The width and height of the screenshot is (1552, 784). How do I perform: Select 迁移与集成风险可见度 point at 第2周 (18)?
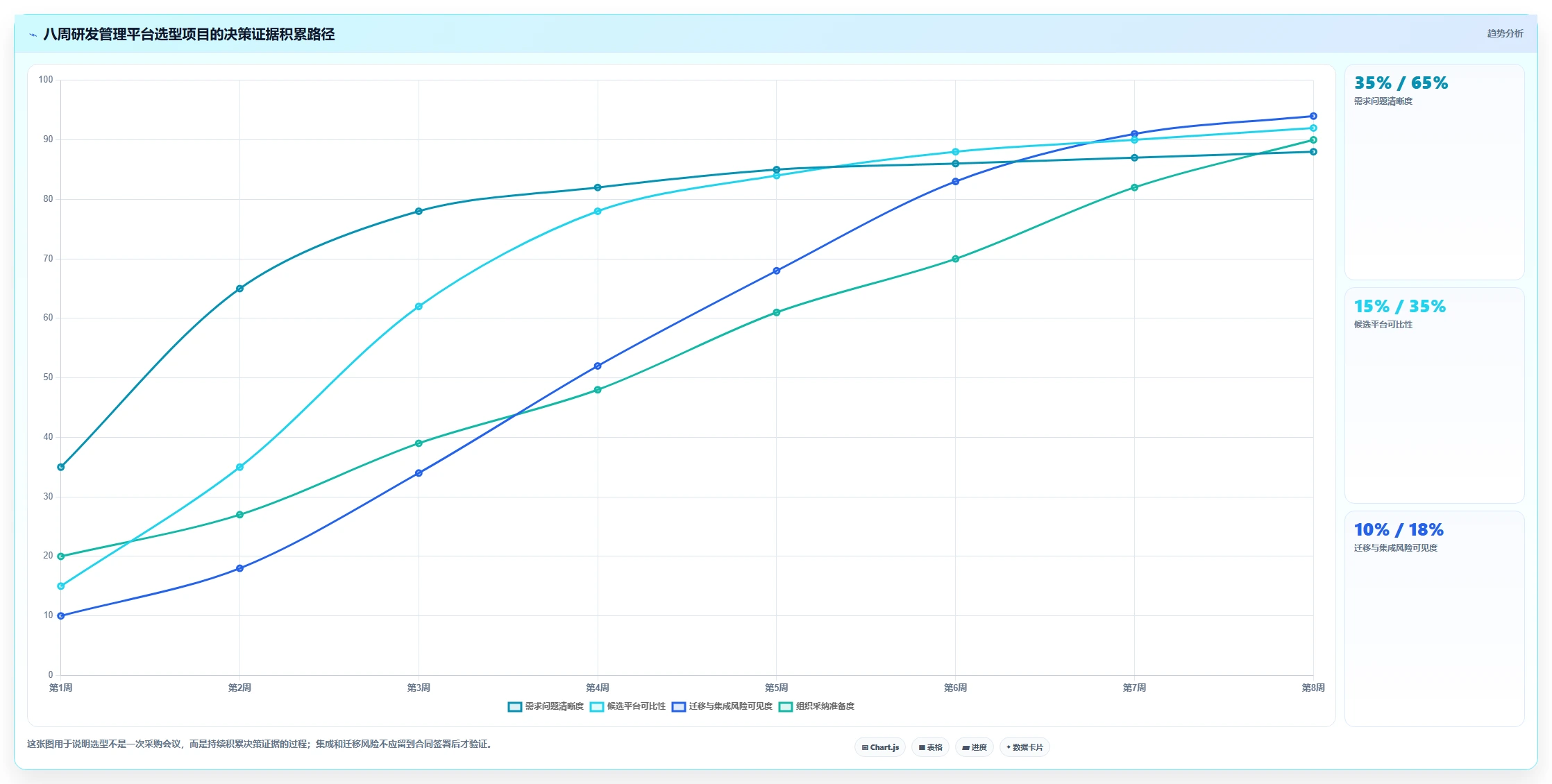239,568
